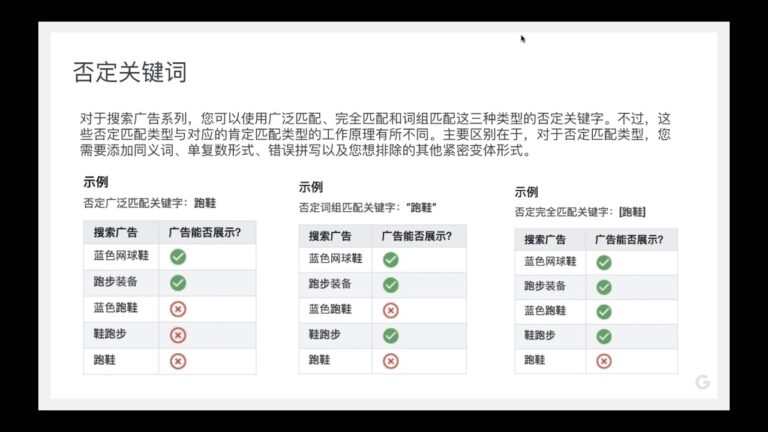
Task: Click red X beside 蓝色跑鞋 in 否定词组匹配 table
Action: pyautogui.click(x=391, y=310)
